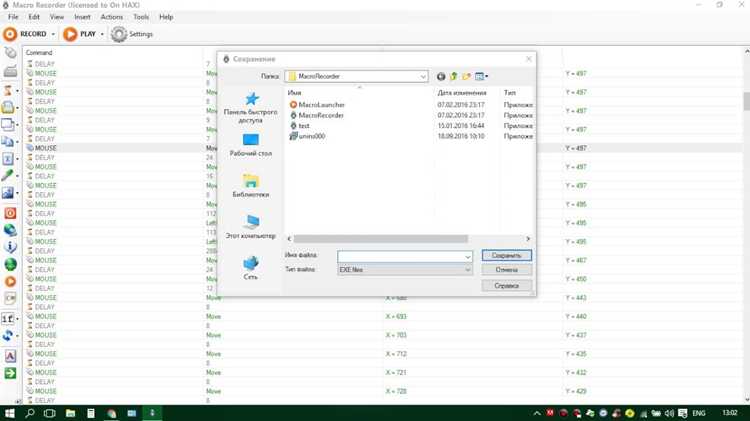The image size is (750, 421).
Task: Click the ENG language indicator
Action: click(699, 413)
